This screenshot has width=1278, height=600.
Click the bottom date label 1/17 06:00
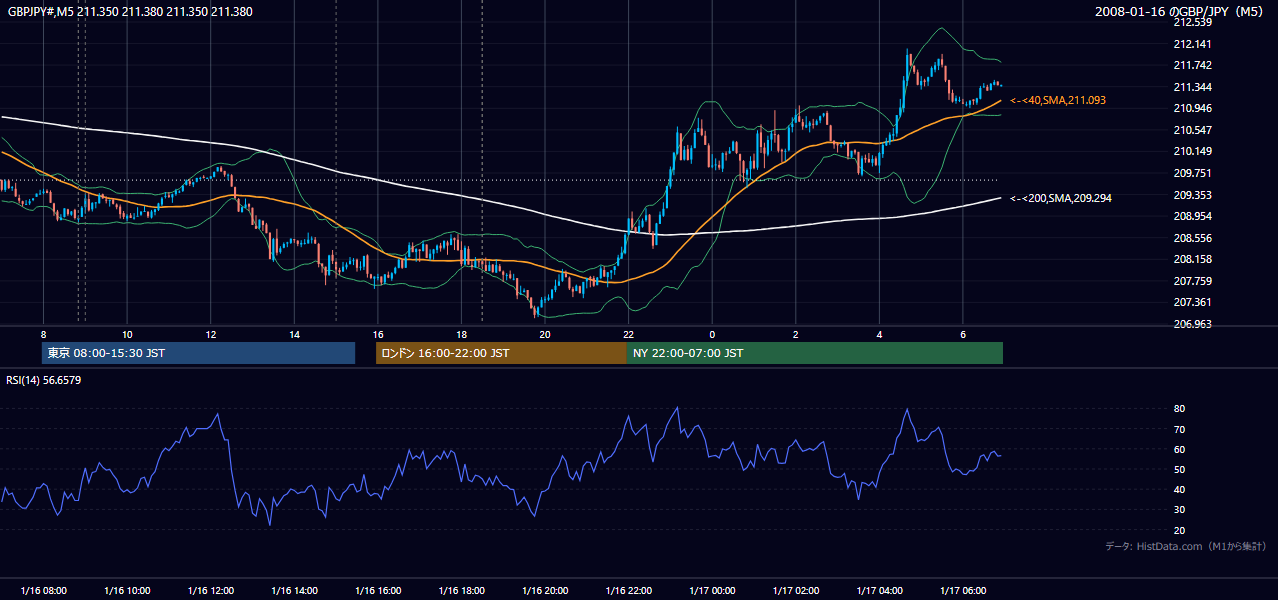[x=962, y=591]
